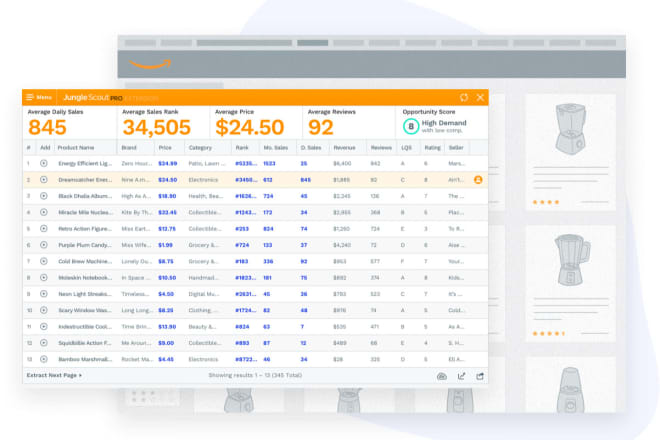Image resolution: width=660 pixels, height=440 pixels.
Task: Click four-star rating under top blender listing
Action: pos(546,202)
